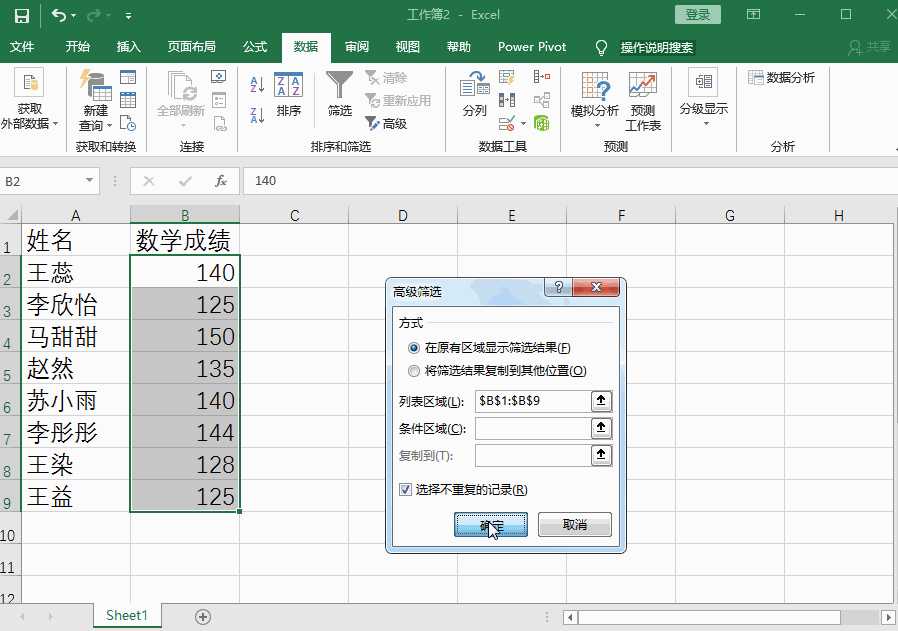Screen dimensions: 898x631
Task: Open the Power Pivot tab
Action: click(532, 47)
